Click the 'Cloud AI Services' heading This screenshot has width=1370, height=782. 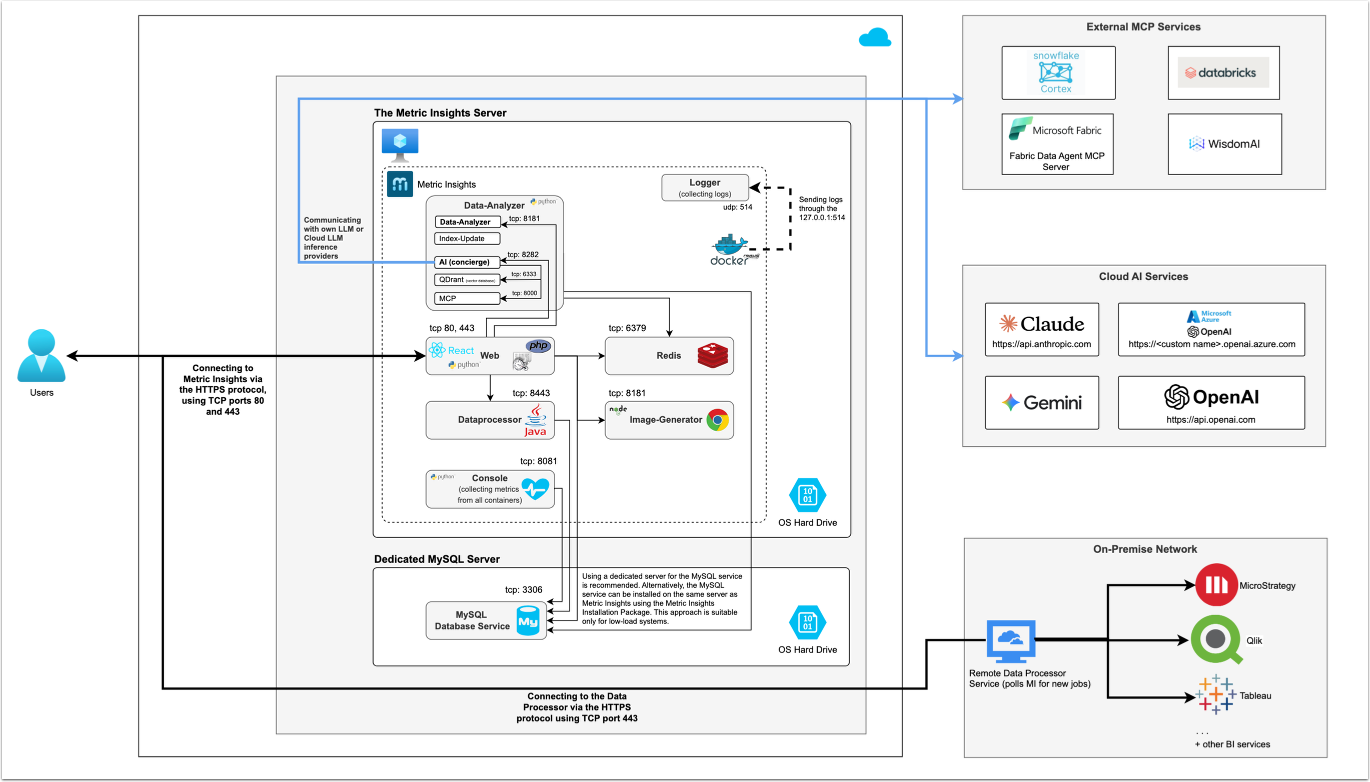[x=1143, y=276]
